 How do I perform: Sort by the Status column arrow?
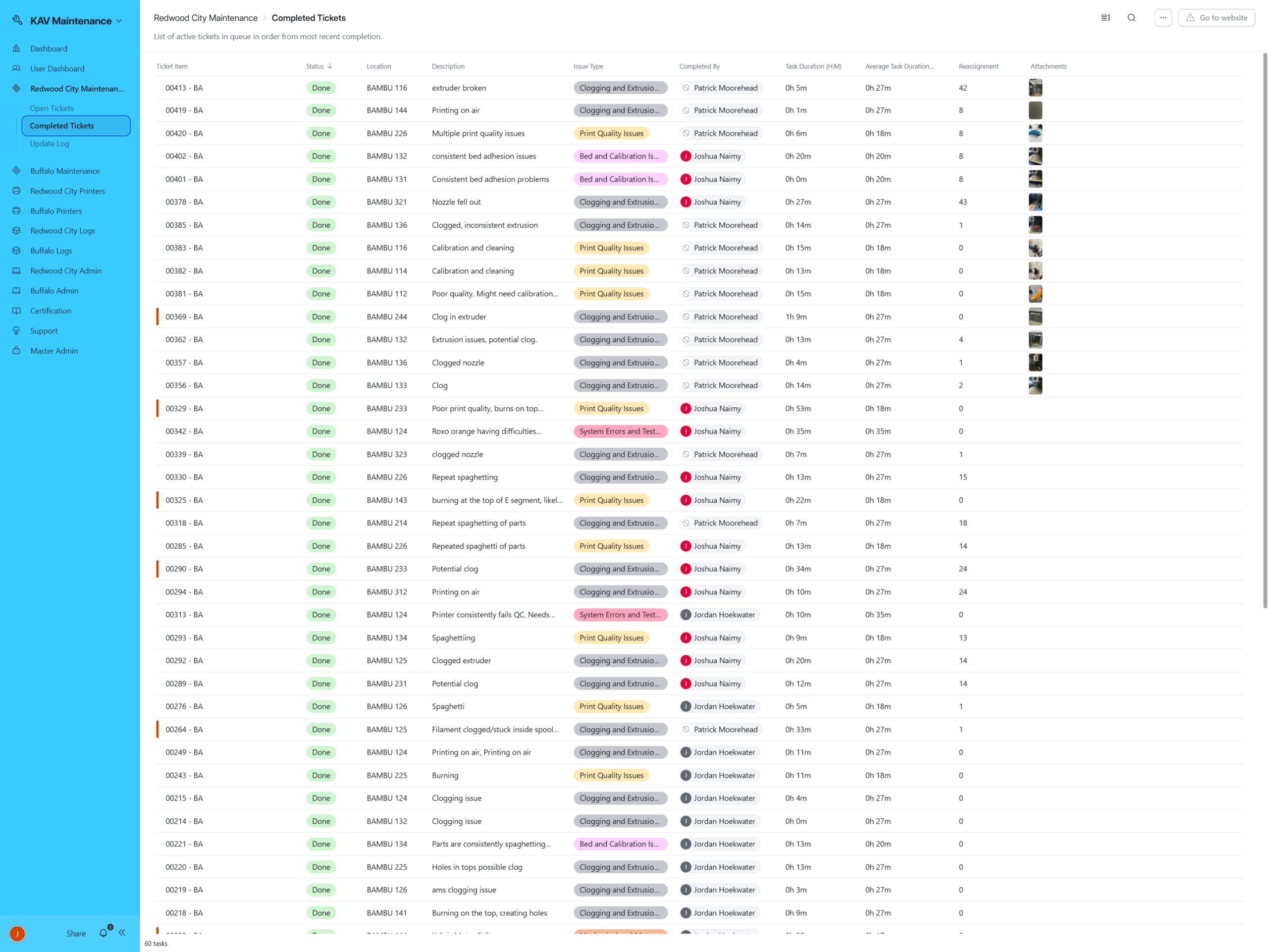click(330, 66)
